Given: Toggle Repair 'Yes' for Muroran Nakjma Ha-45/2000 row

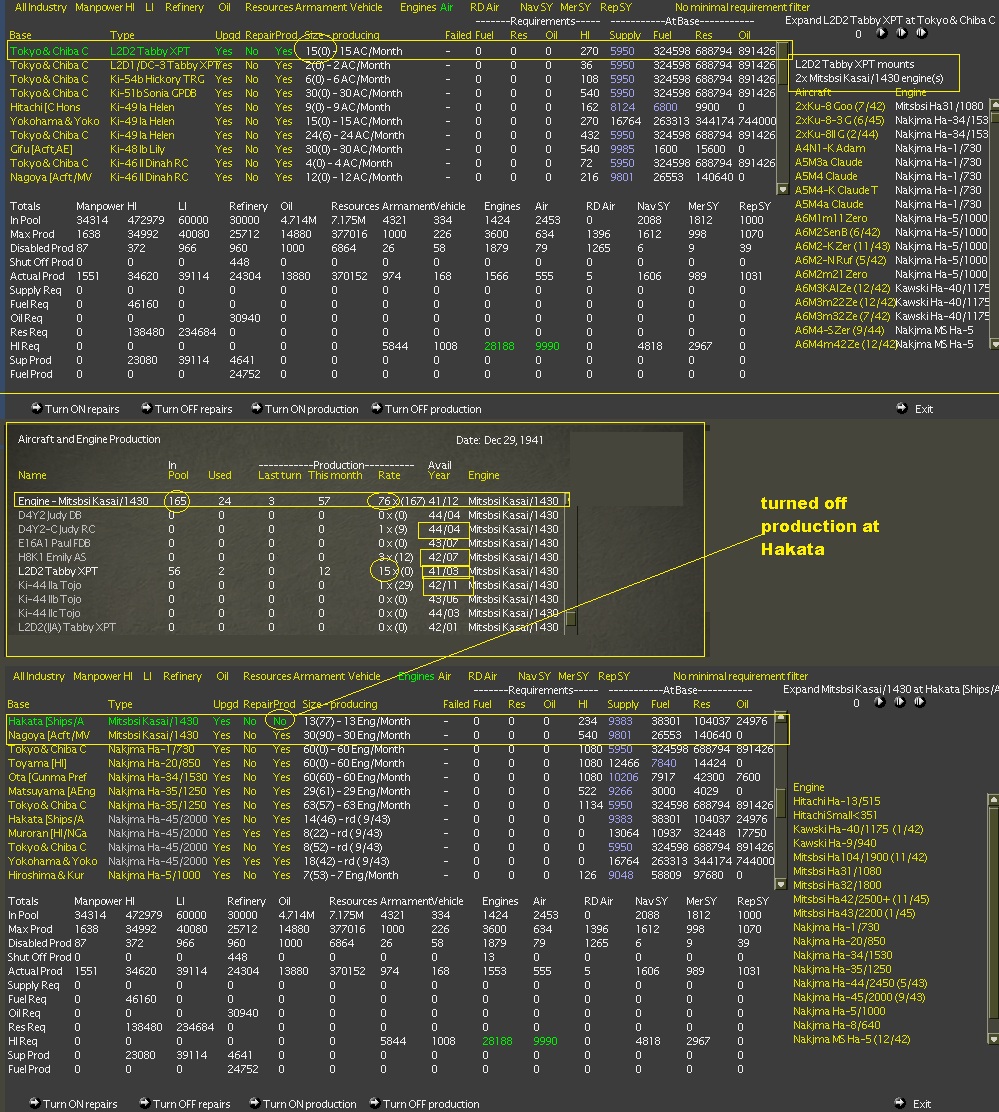Looking at the screenshot, I should click(x=252, y=833).
